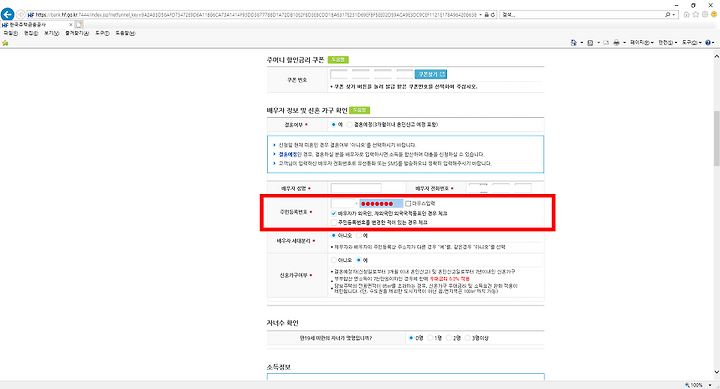Select 예 for 신혼가구여부
The height and width of the screenshot is (389, 720).
[x=359, y=260]
